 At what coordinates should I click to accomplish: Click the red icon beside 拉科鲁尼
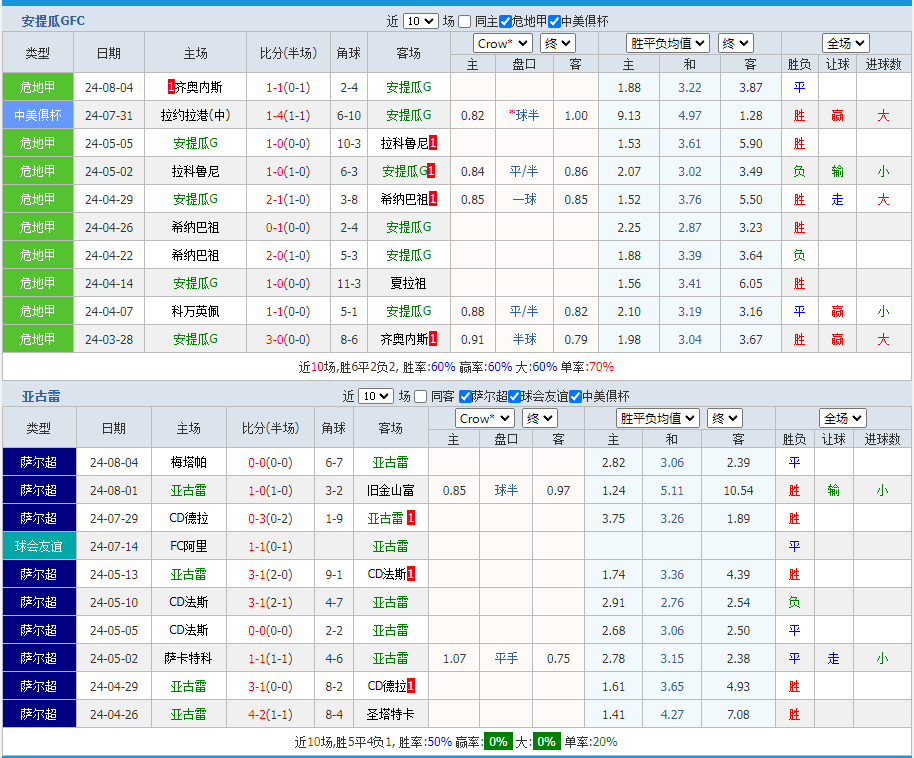pyautogui.click(x=430, y=143)
